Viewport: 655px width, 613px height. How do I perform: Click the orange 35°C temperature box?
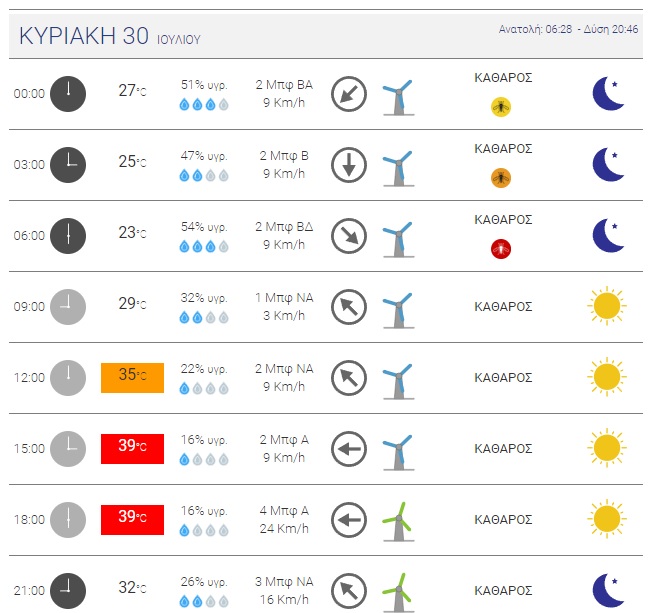coord(132,378)
